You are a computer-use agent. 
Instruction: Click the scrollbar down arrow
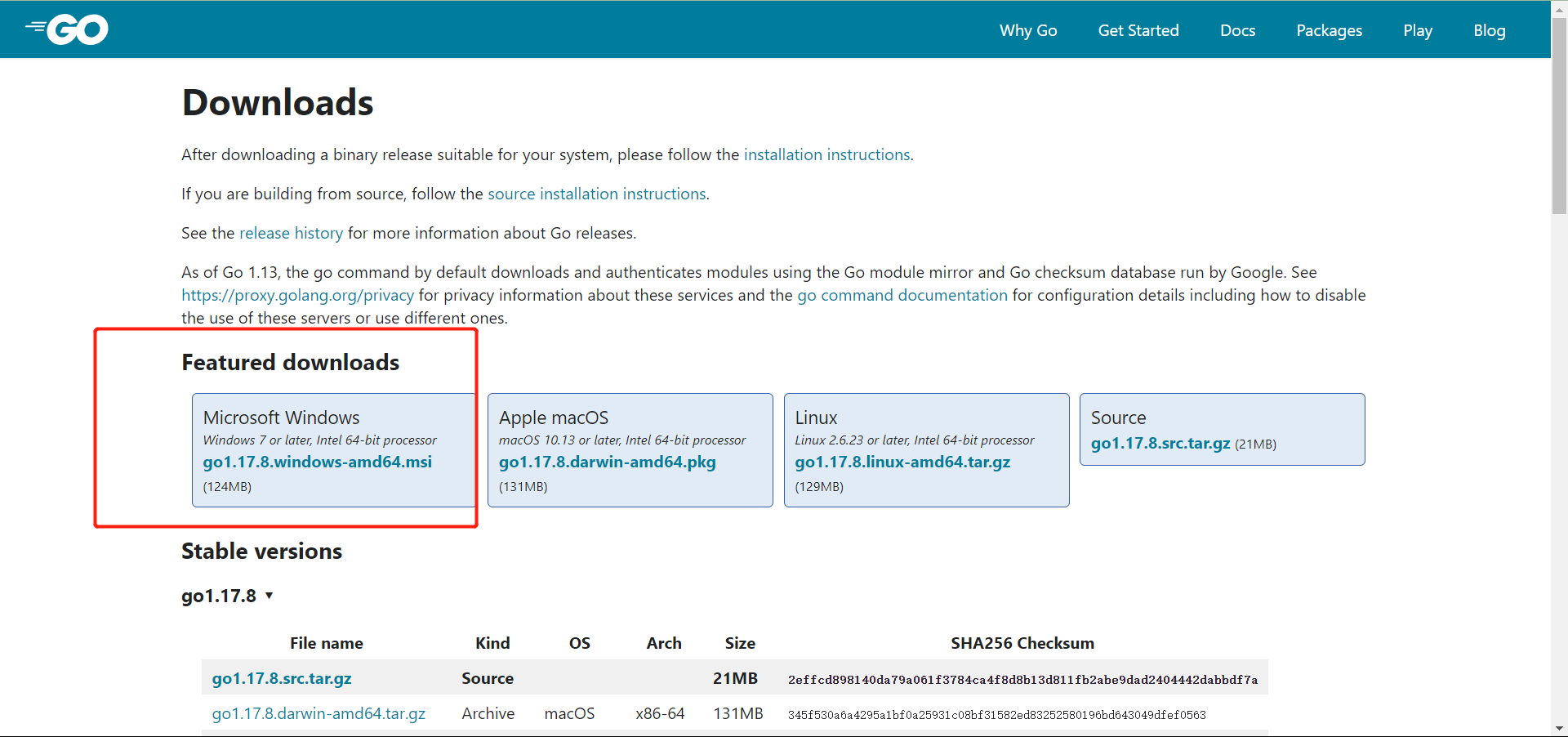point(1559,728)
